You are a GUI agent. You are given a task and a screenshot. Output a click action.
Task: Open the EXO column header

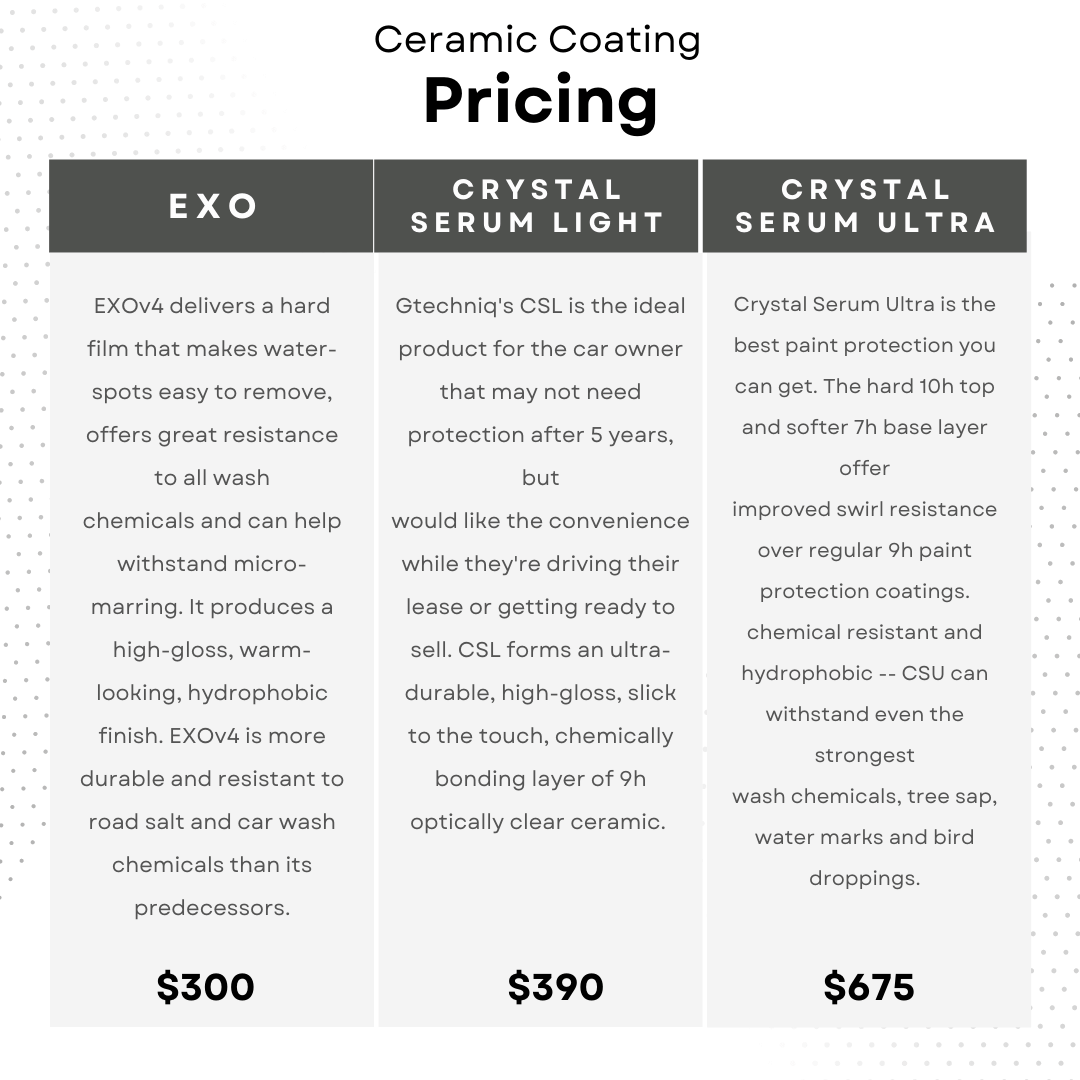(214, 206)
